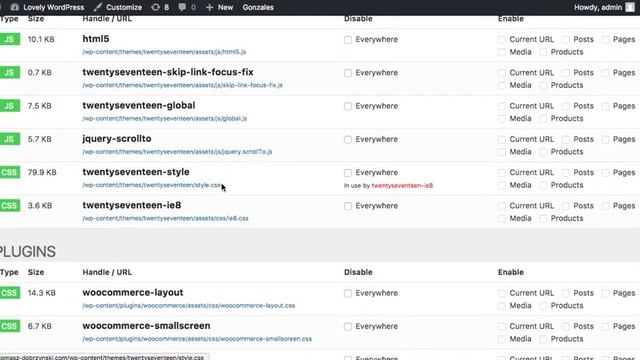The image size is (640, 360).
Task: Click CSS badge for twentyseventeen-ie8
Action: (x=9, y=206)
